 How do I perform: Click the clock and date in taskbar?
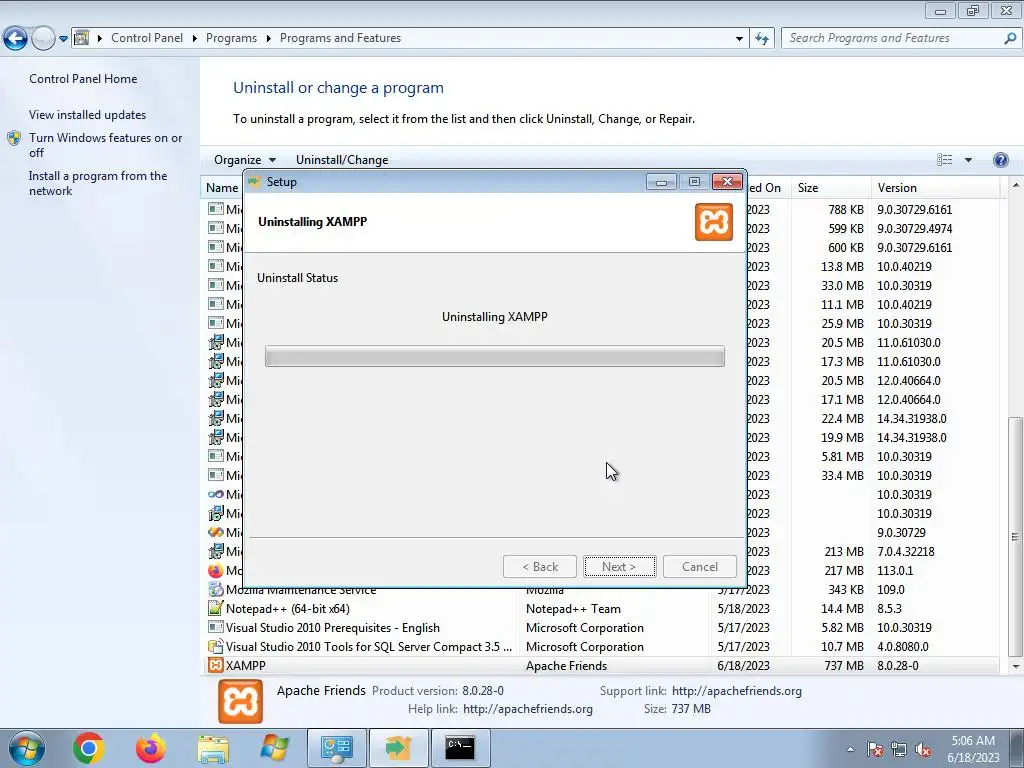pyautogui.click(x=973, y=749)
